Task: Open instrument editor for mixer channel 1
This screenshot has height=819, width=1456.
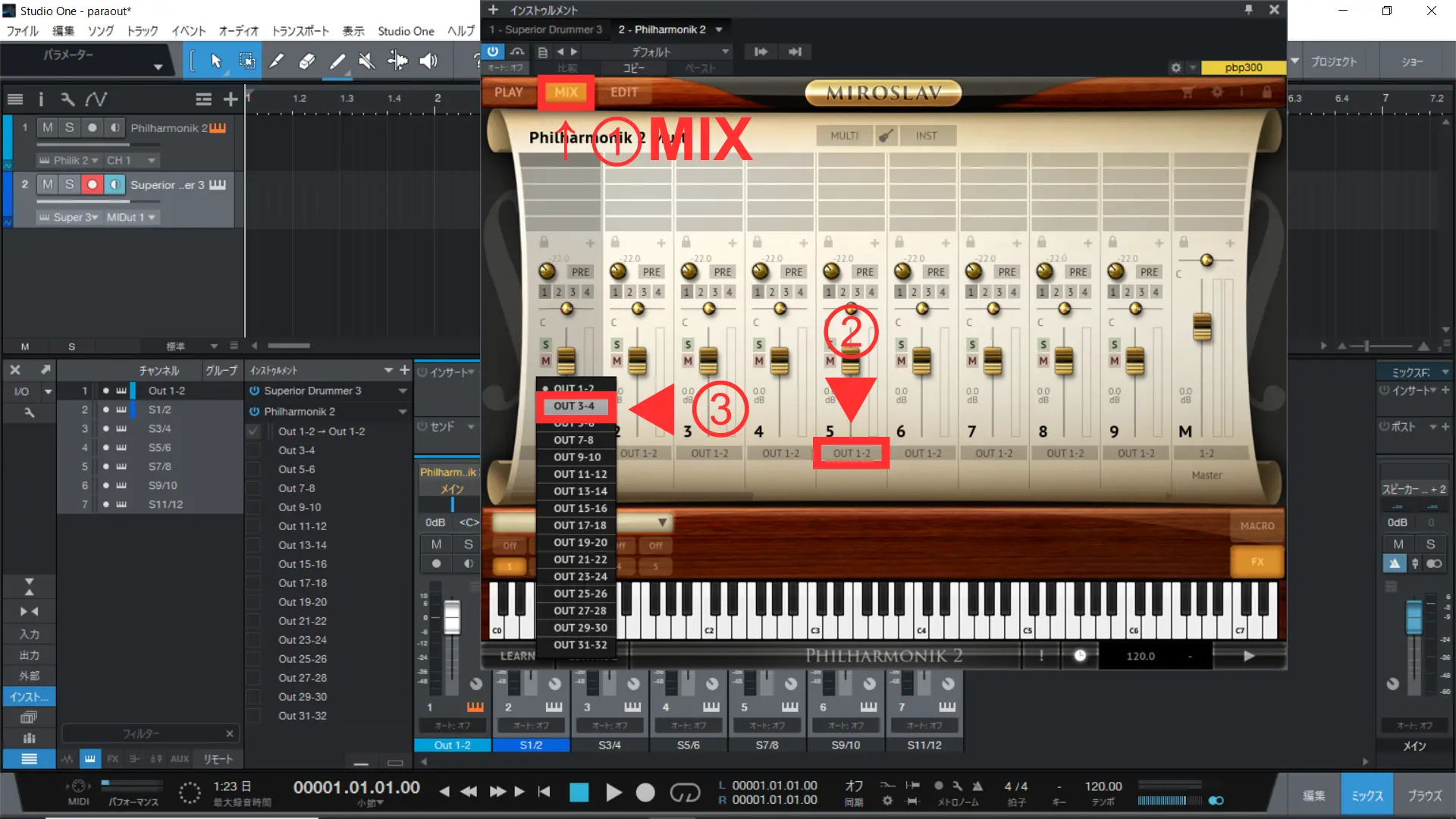Action: [475, 707]
